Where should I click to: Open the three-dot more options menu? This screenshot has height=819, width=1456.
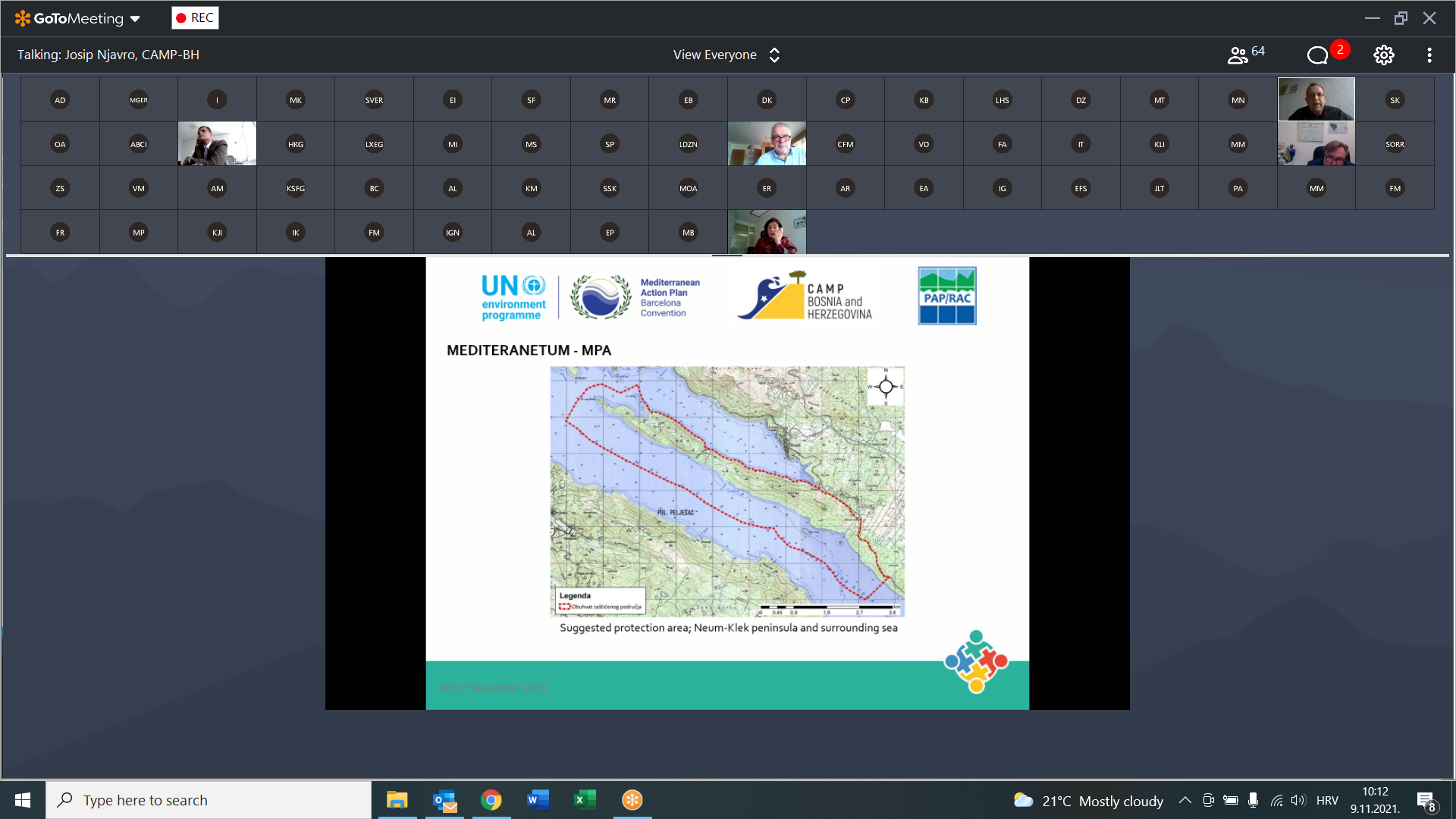[1429, 55]
